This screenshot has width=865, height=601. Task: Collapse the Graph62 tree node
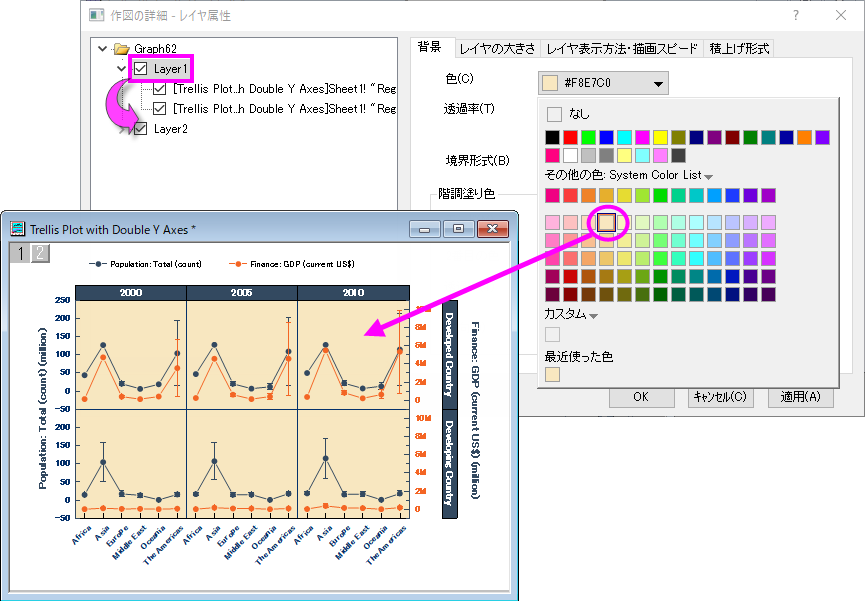[x=103, y=49]
